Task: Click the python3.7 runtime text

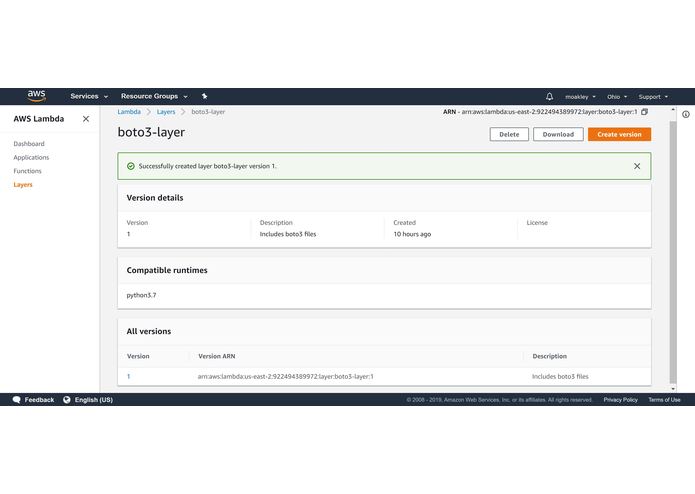Action: [x=141, y=295]
